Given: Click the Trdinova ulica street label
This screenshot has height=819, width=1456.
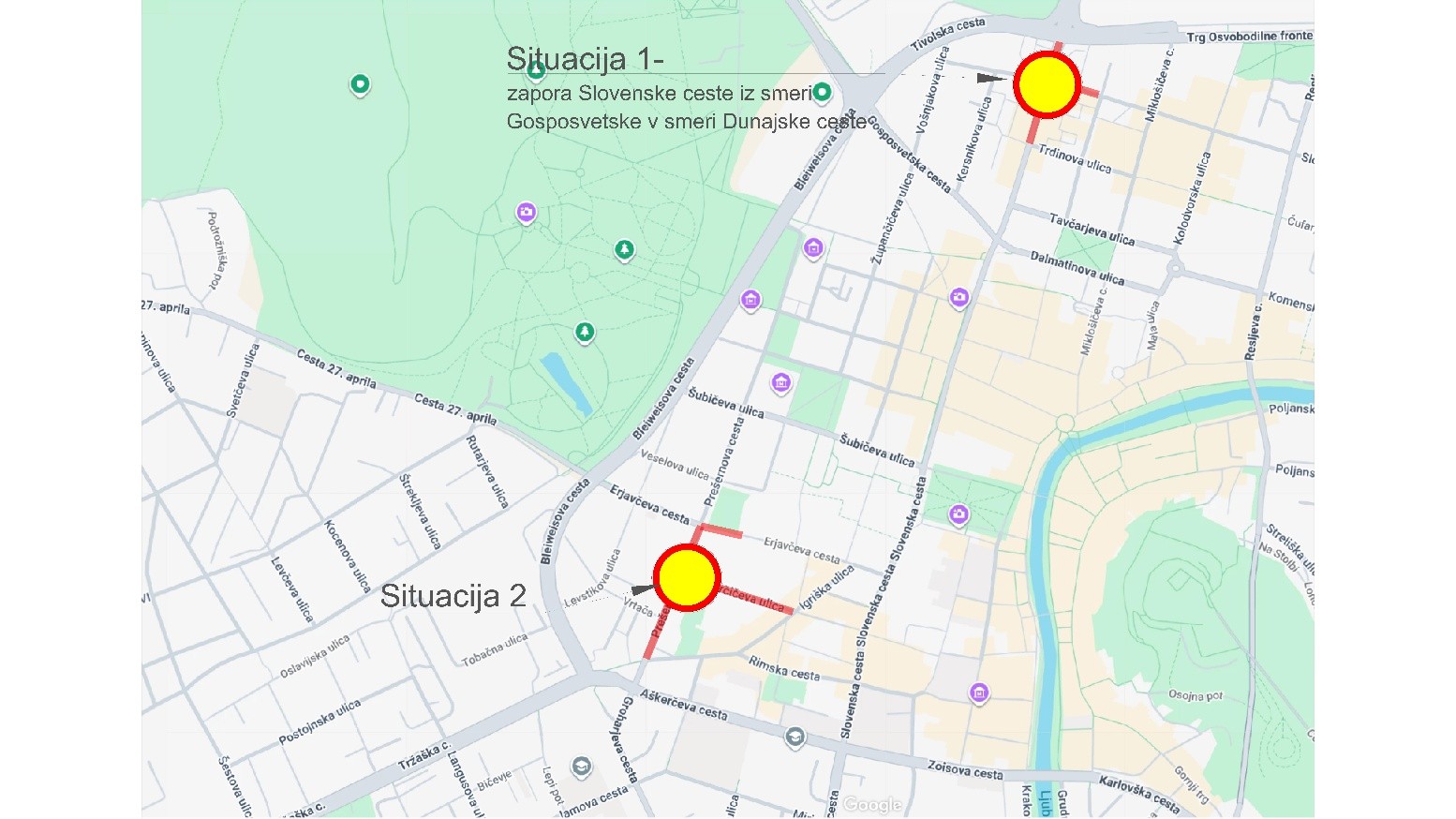Looking at the screenshot, I should pyautogui.click(x=1075, y=159).
